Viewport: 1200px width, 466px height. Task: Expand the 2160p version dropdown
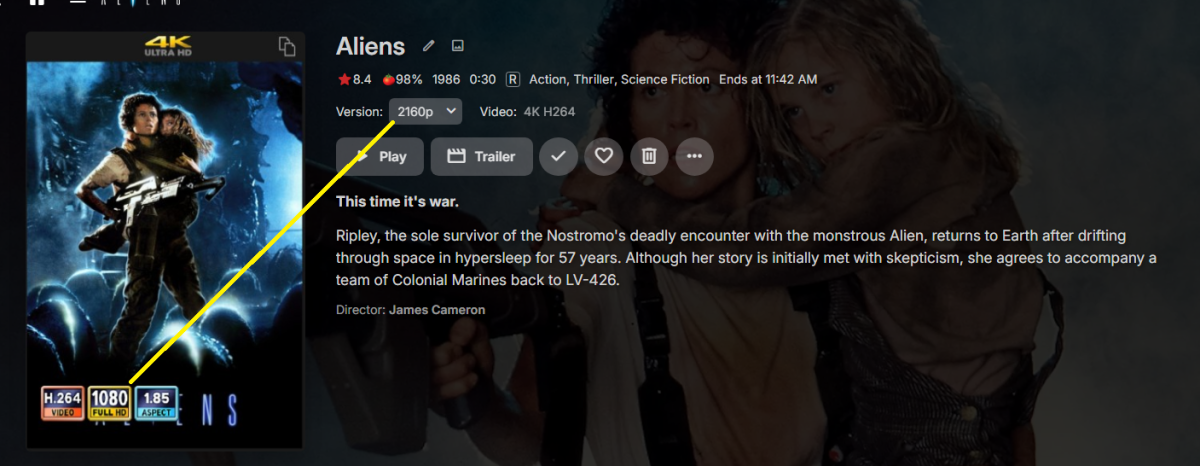pyautogui.click(x=426, y=111)
